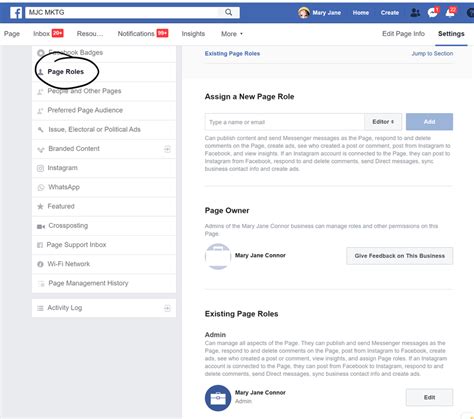Click the Mary Jane profile name
Screen dimensions: 474x419
click(327, 13)
